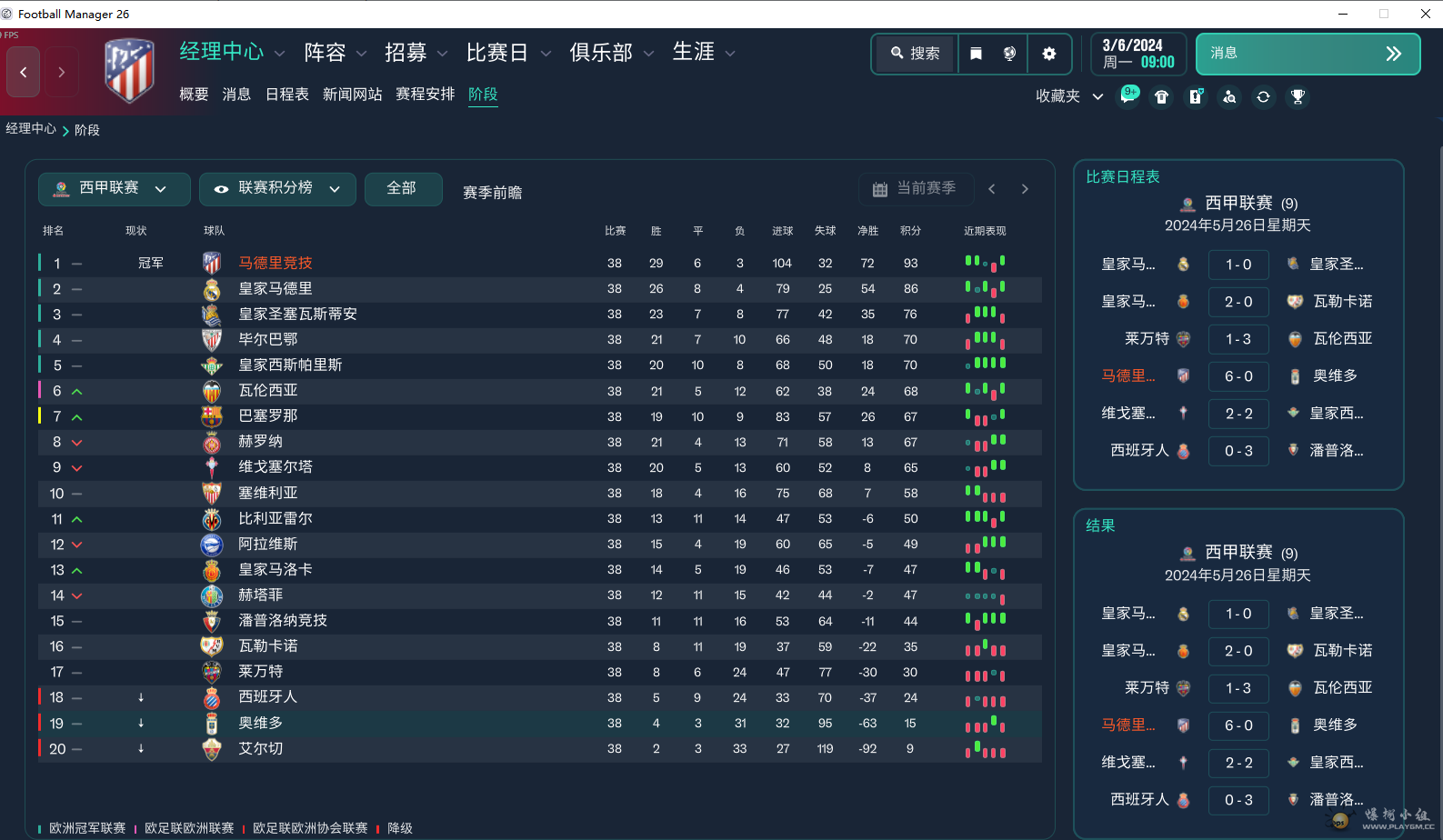
Task: Expand the 生涯 menu chevron
Action: coord(729,54)
